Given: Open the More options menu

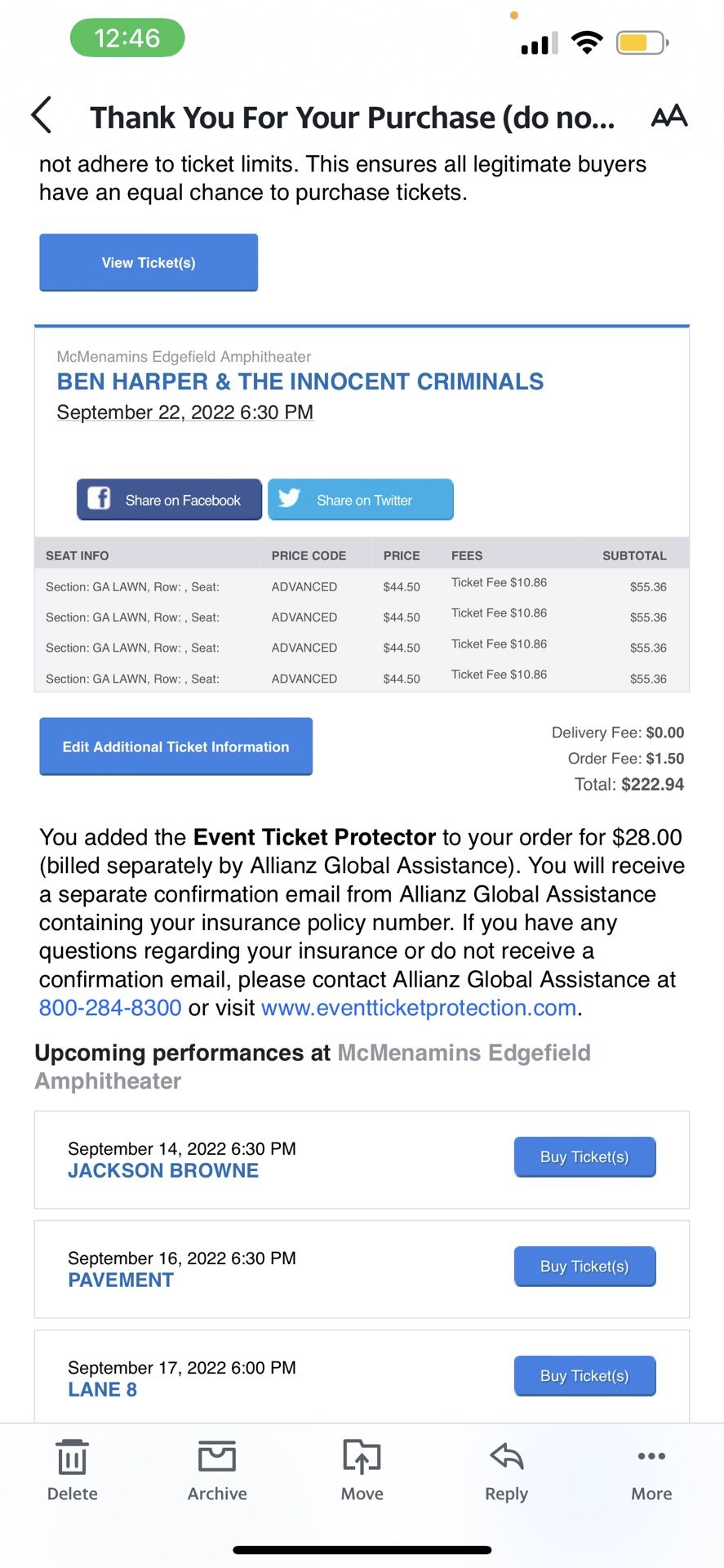Looking at the screenshot, I should coord(651,1471).
